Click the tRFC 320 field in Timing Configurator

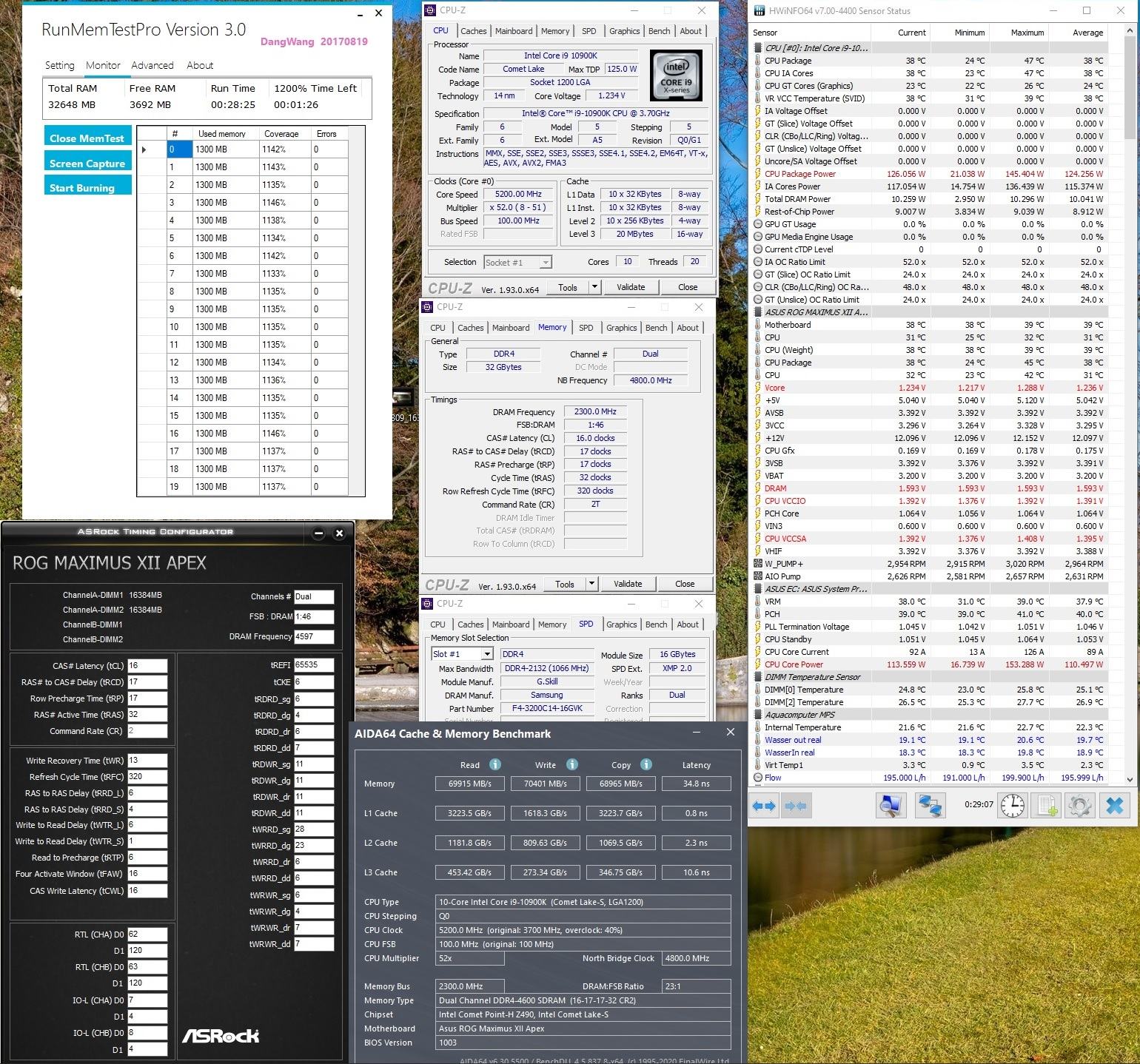pyautogui.click(x=147, y=777)
